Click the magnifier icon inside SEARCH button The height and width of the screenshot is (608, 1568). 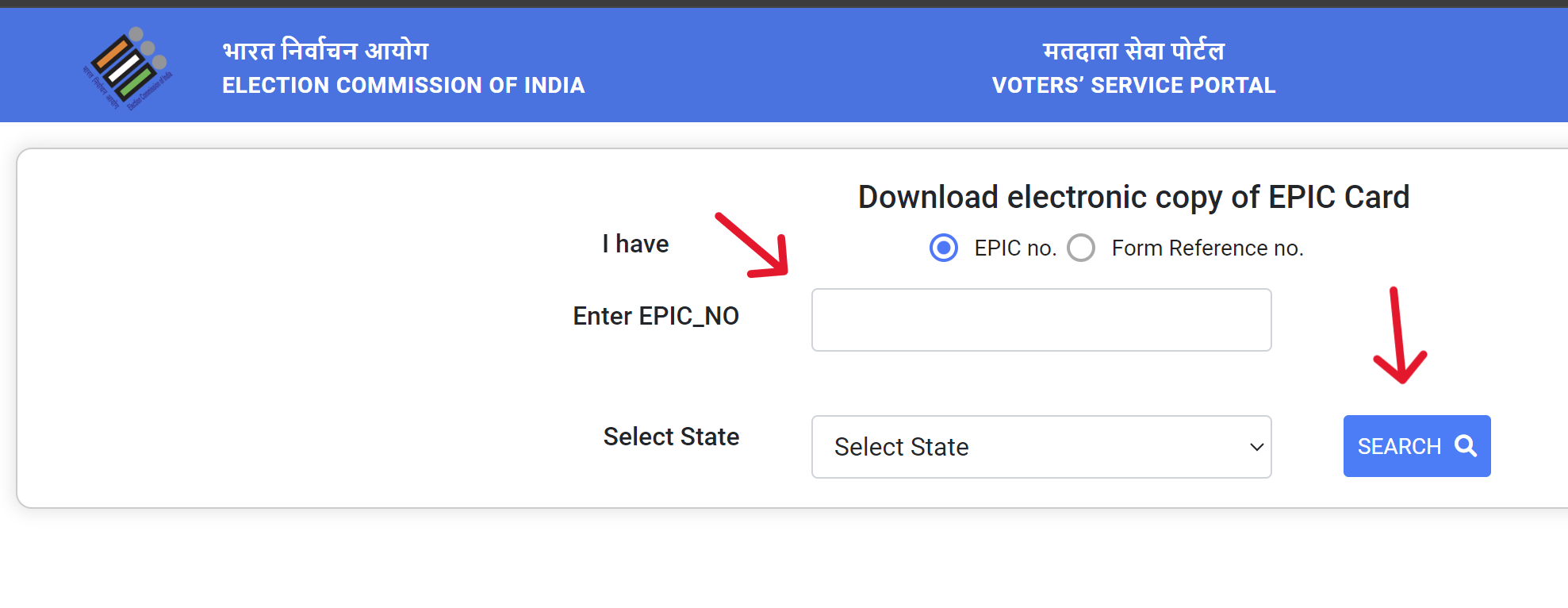tap(1463, 446)
